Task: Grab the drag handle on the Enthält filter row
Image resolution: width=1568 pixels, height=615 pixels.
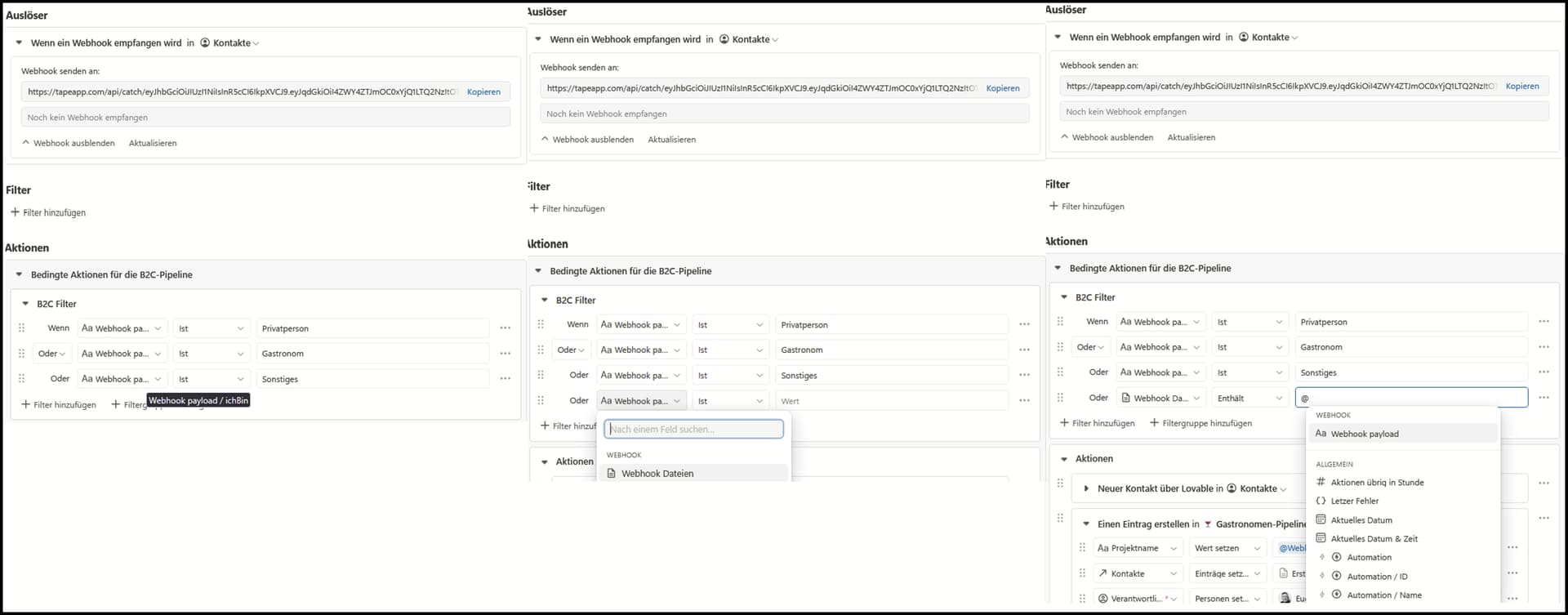Action: (1060, 398)
